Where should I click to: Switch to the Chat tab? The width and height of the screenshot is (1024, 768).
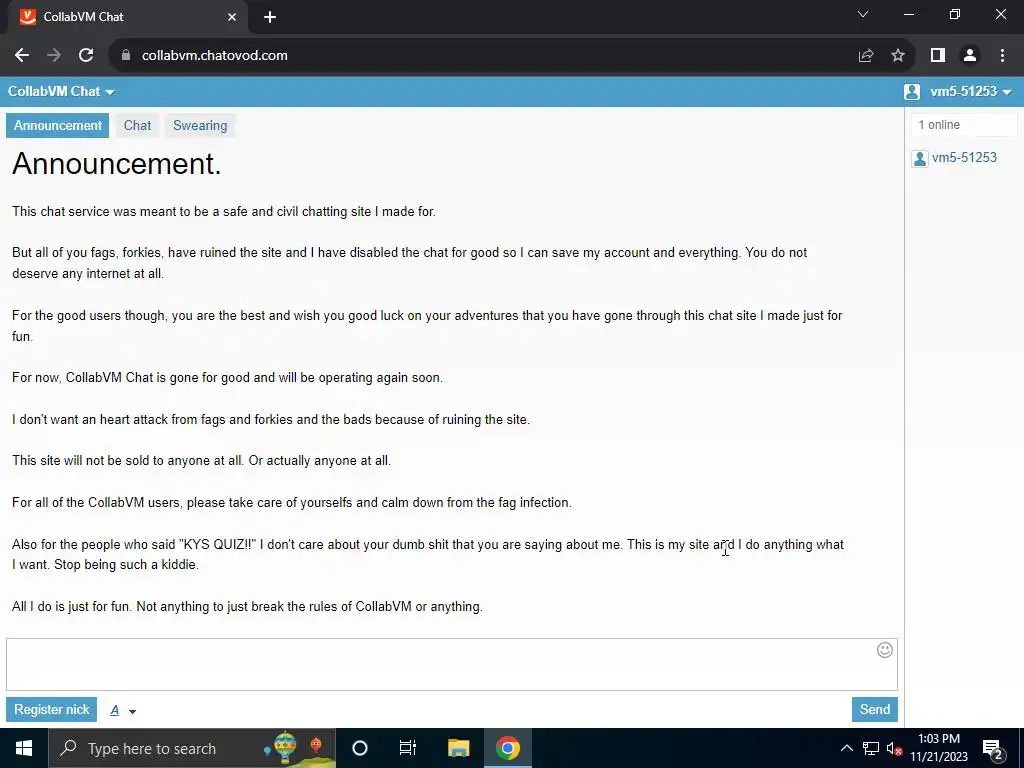137,125
